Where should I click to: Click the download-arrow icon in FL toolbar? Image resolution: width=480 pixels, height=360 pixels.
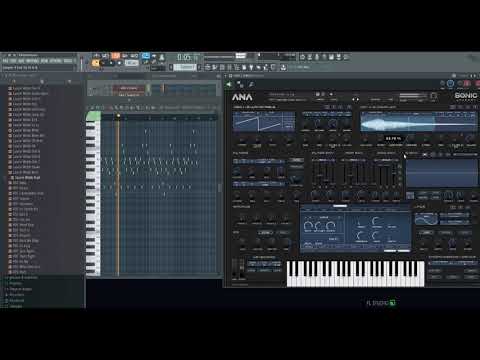click(283, 67)
